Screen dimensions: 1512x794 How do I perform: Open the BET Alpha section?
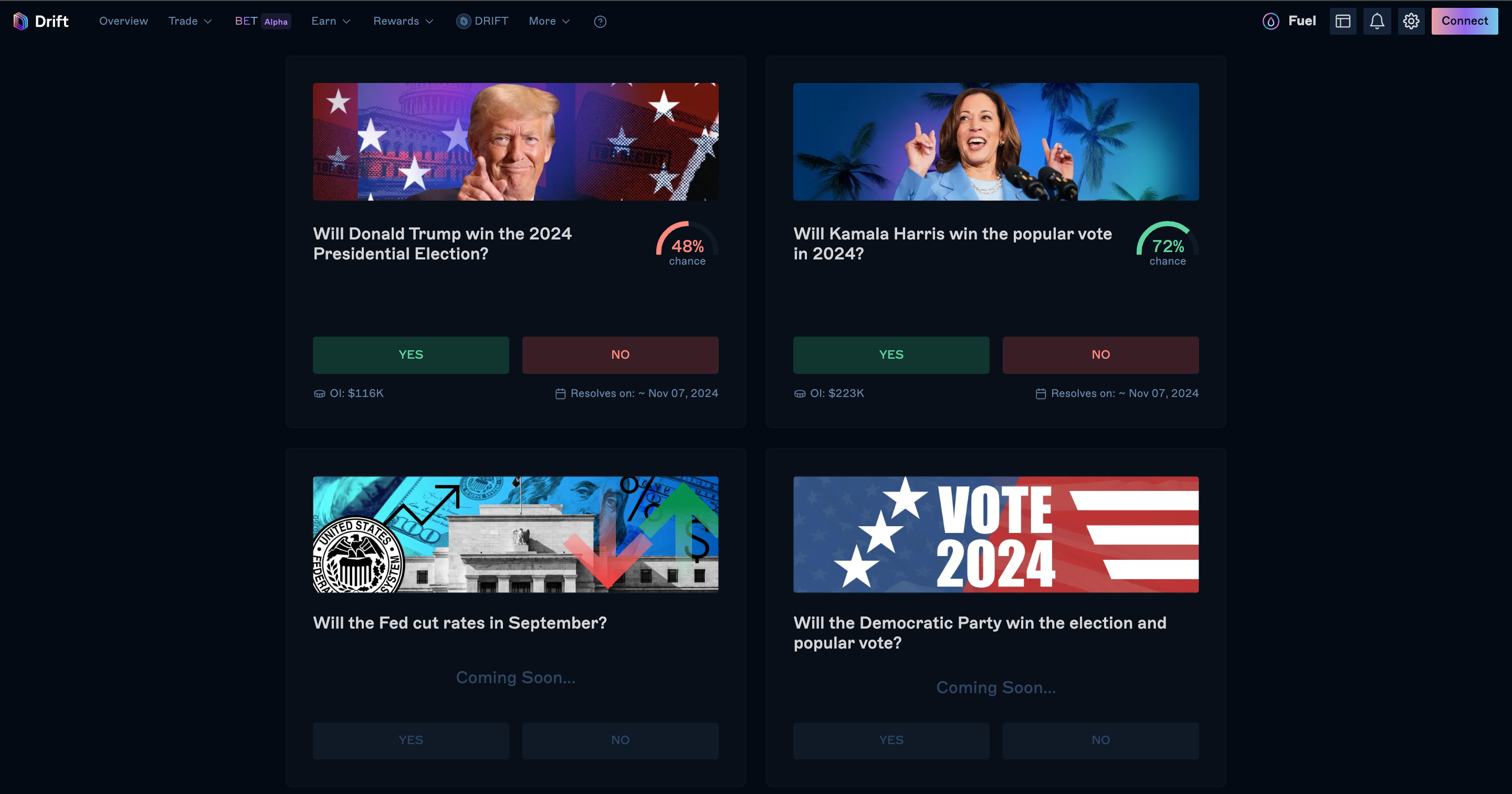coord(262,21)
